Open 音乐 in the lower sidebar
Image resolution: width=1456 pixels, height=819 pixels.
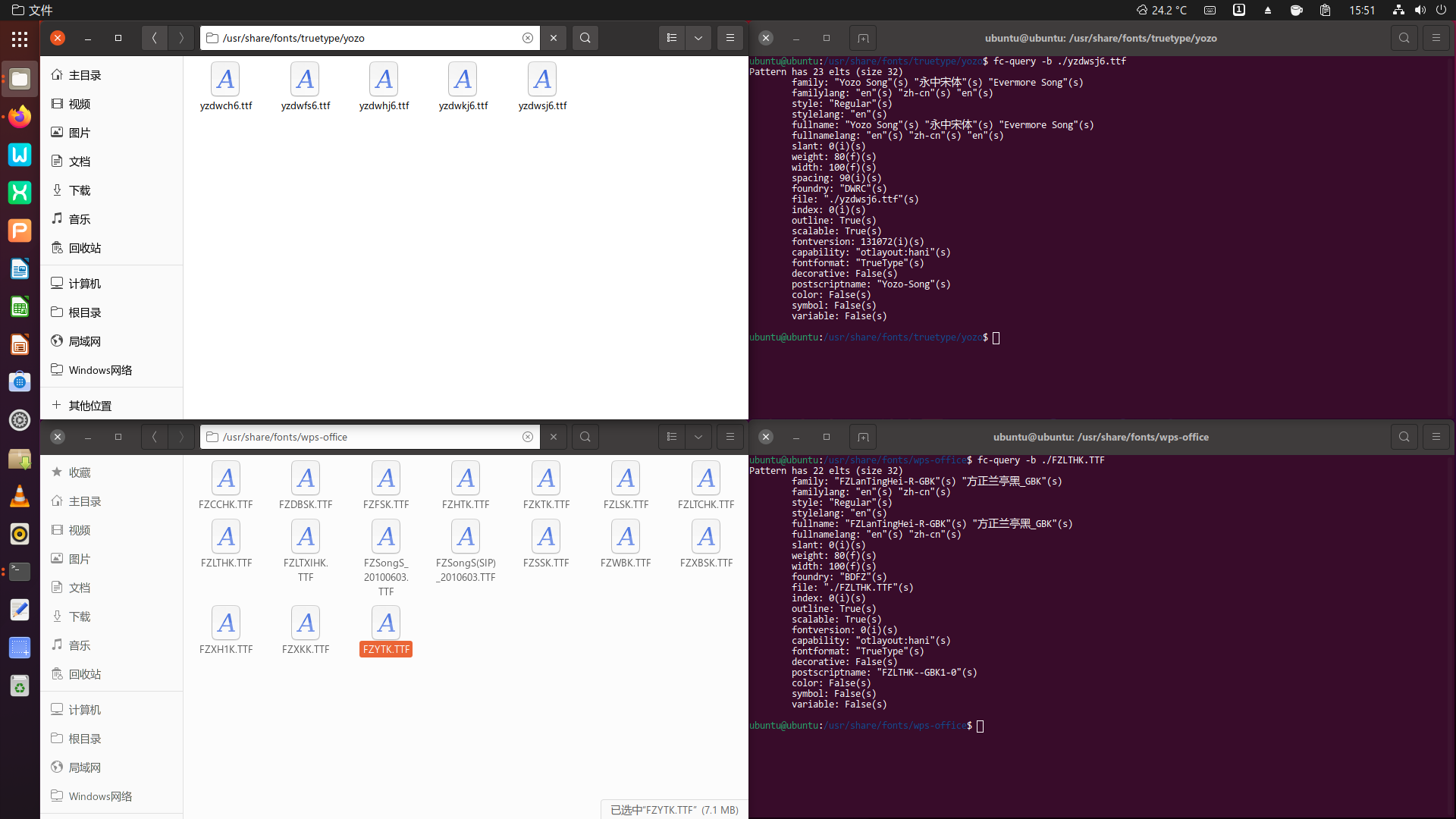[x=111, y=645]
